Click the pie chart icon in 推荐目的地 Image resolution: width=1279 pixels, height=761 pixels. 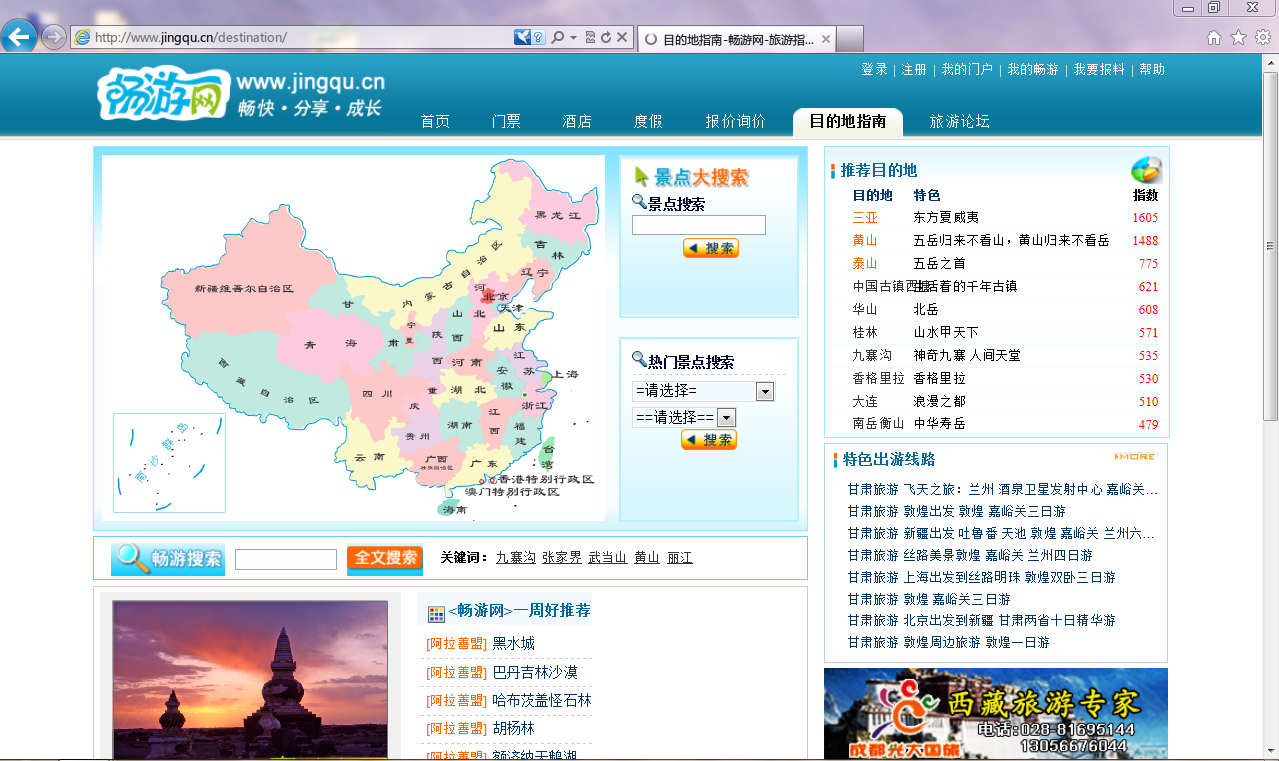tap(1147, 170)
